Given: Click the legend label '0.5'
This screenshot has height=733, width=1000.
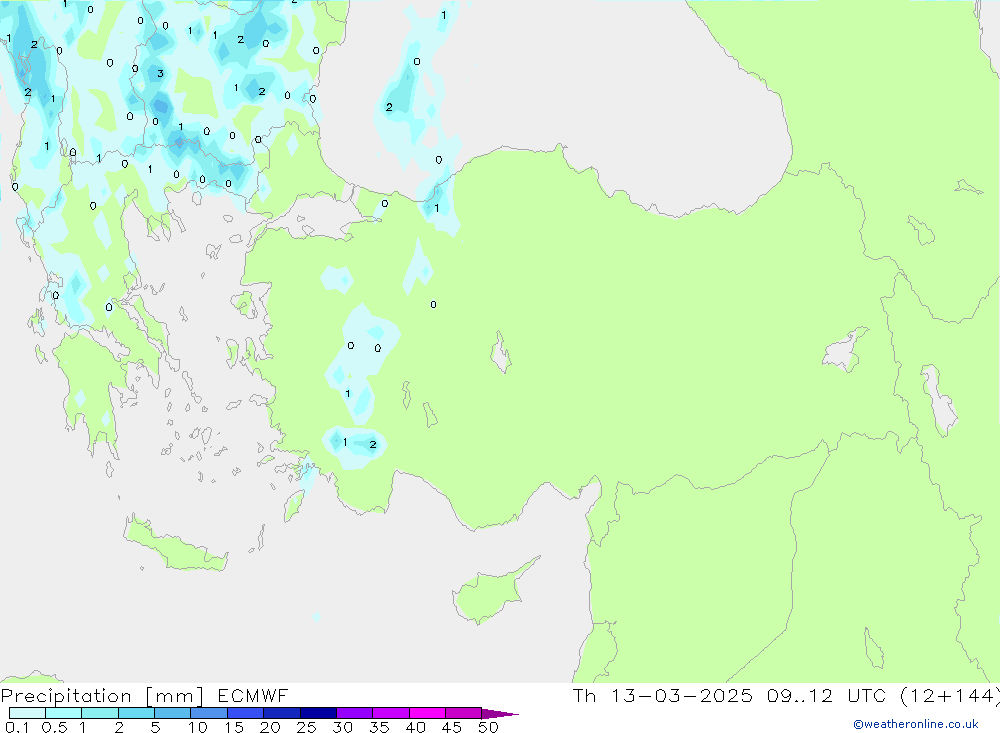Looking at the screenshot, I should pos(54,727).
